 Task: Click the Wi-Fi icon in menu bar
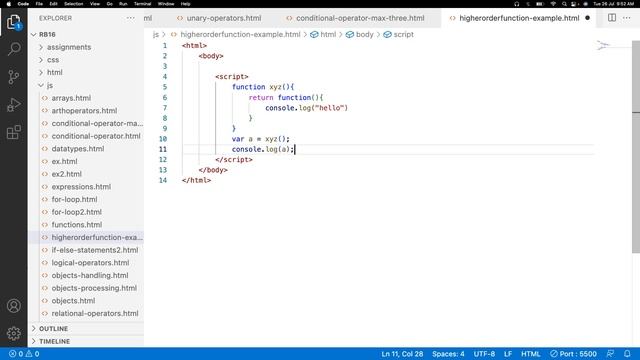(x=553, y=4)
